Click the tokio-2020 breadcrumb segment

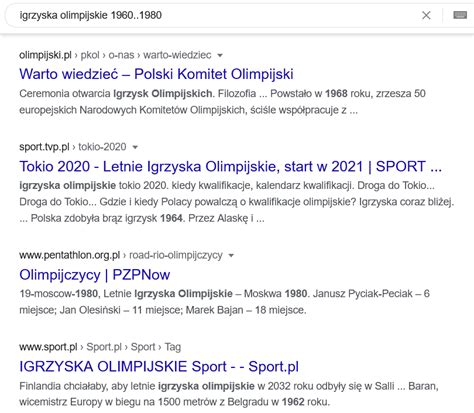[102, 147]
